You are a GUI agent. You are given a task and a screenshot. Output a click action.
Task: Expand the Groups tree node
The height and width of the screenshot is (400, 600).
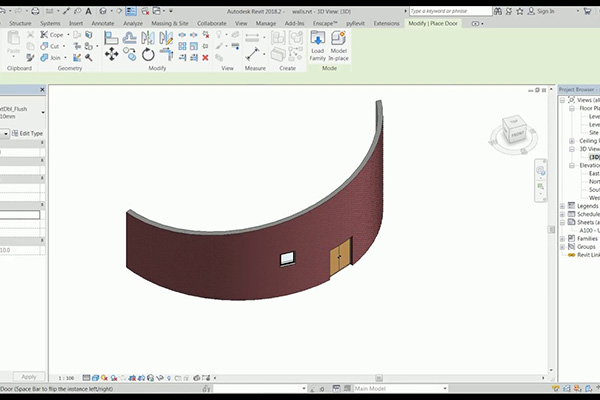[562, 247]
